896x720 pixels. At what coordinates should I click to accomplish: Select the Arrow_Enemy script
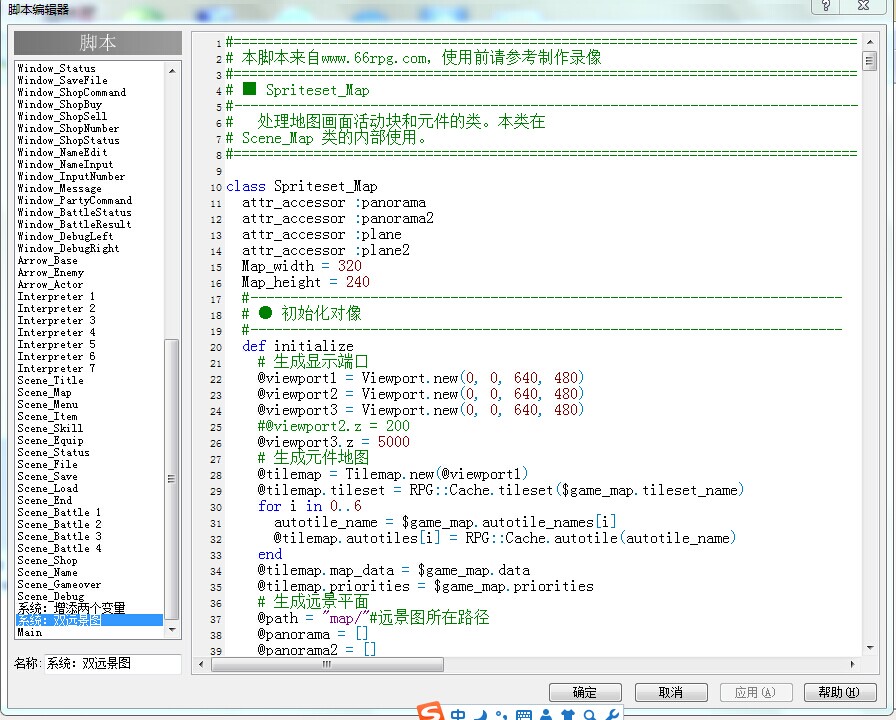coord(89,273)
